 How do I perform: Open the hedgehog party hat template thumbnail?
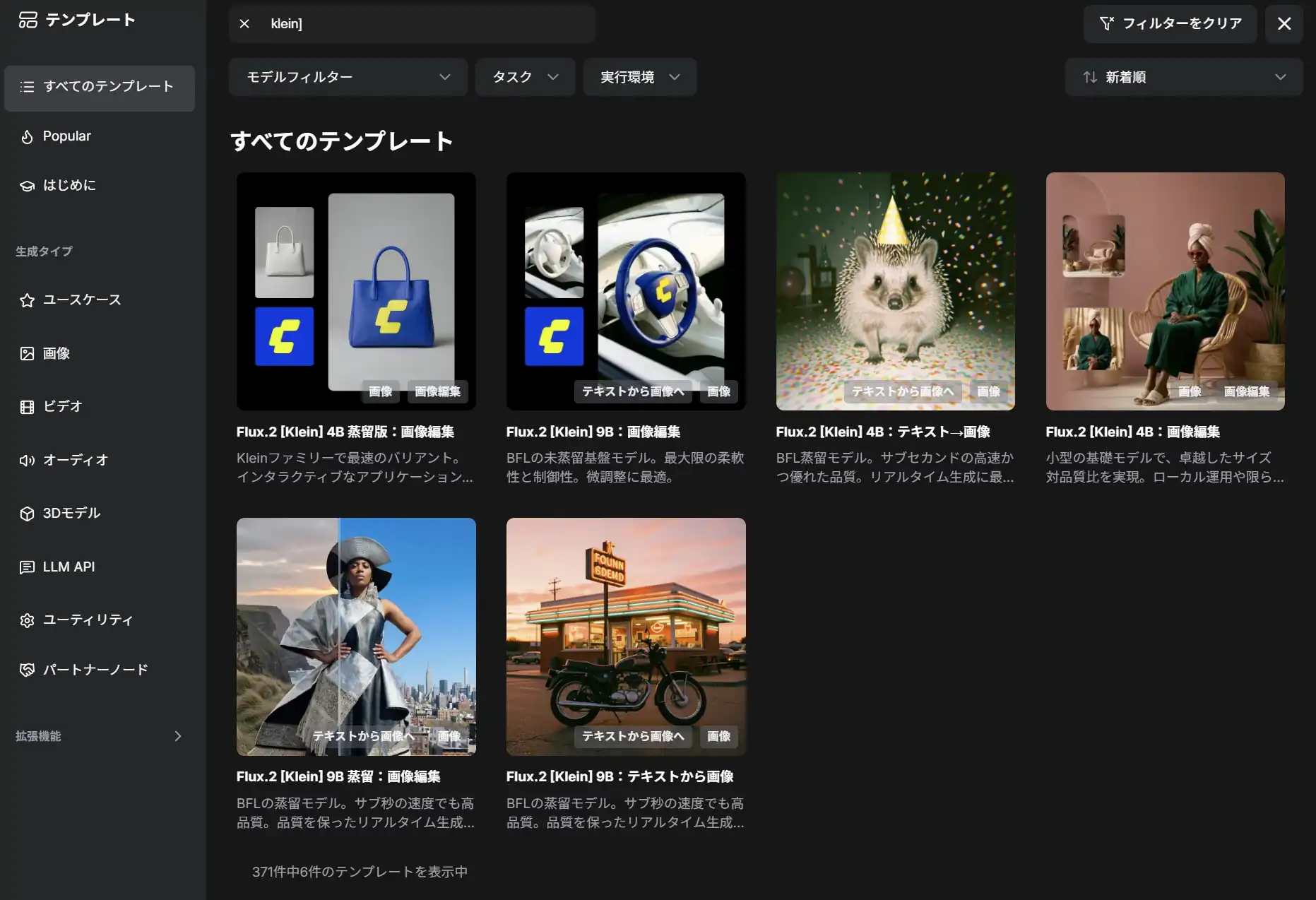click(x=895, y=291)
